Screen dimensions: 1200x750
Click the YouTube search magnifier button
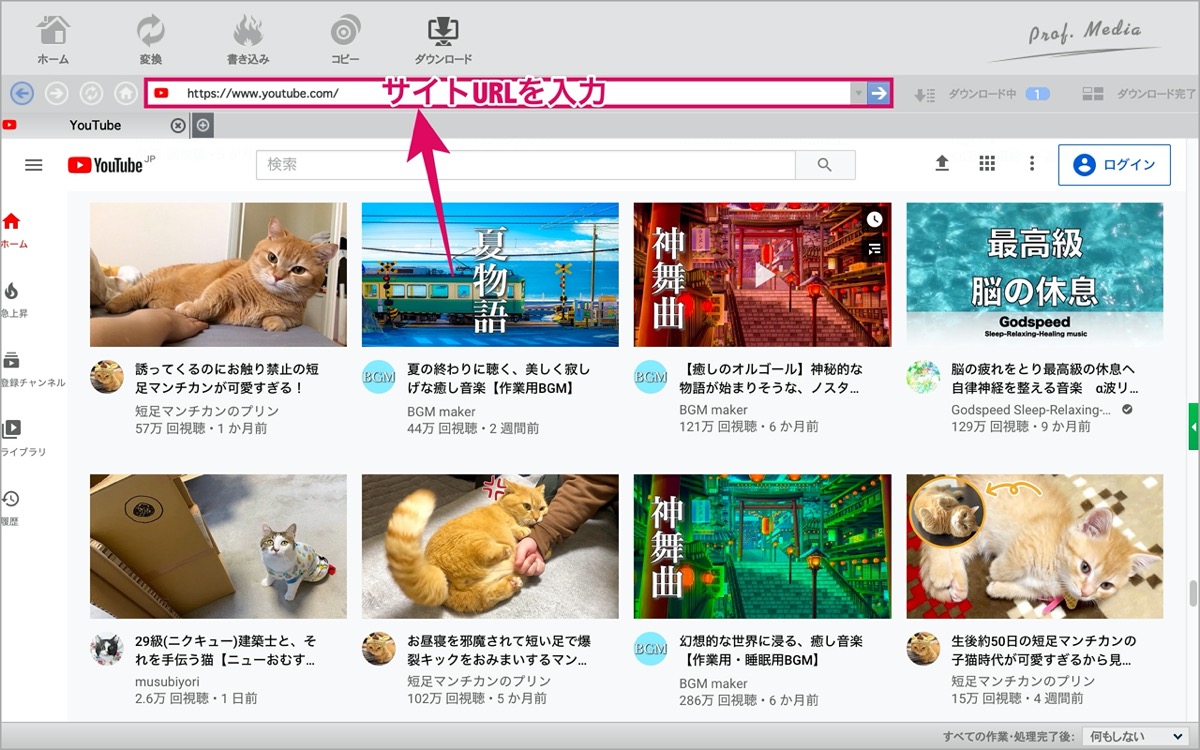pyautogui.click(x=825, y=165)
